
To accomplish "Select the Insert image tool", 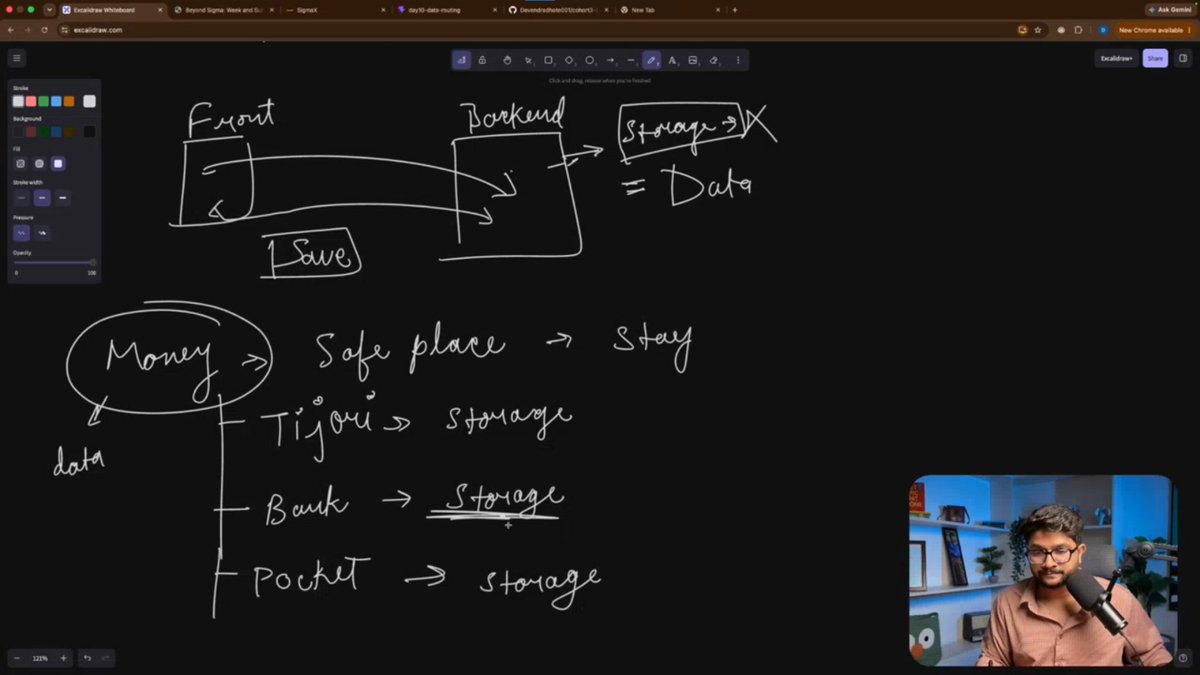I will click(x=693, y=60).
